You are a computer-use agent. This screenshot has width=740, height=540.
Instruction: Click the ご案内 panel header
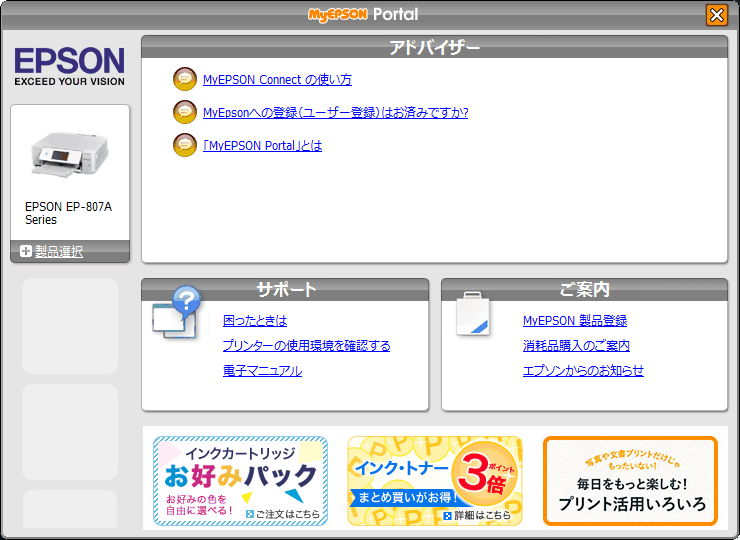point(584,289)
